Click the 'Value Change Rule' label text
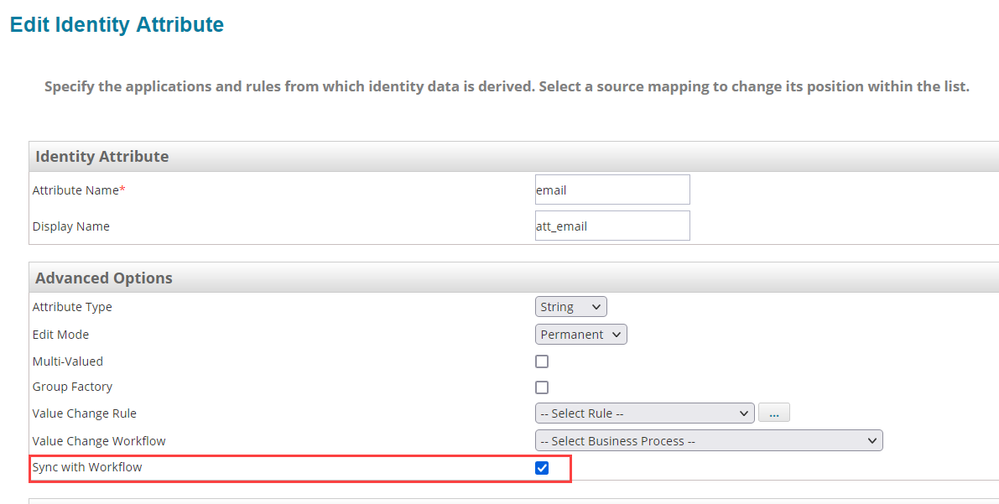Screen dimensions: 999x504 coord(84,413)
